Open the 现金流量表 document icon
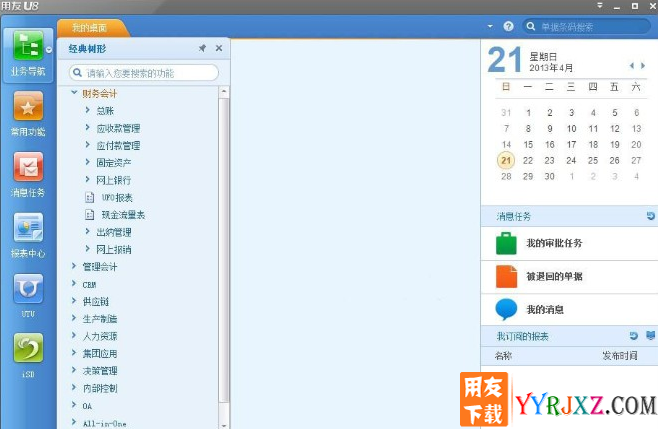The width and height of the screenshot is (658, 429). click(x=89, y=214)
